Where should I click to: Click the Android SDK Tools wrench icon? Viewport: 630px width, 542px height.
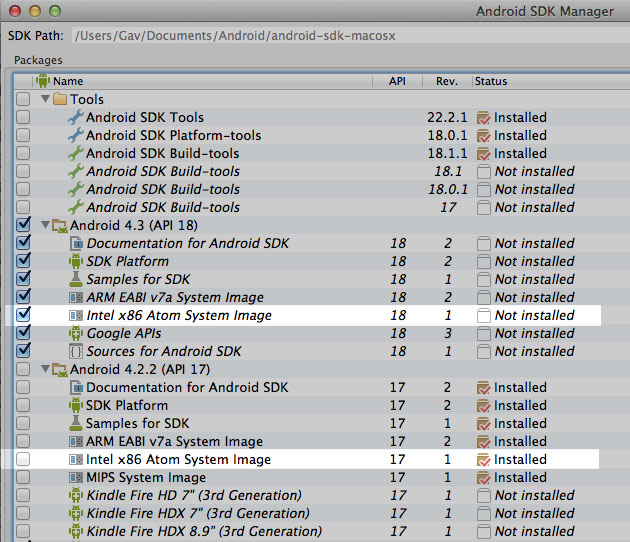click(x=76, y=118)
